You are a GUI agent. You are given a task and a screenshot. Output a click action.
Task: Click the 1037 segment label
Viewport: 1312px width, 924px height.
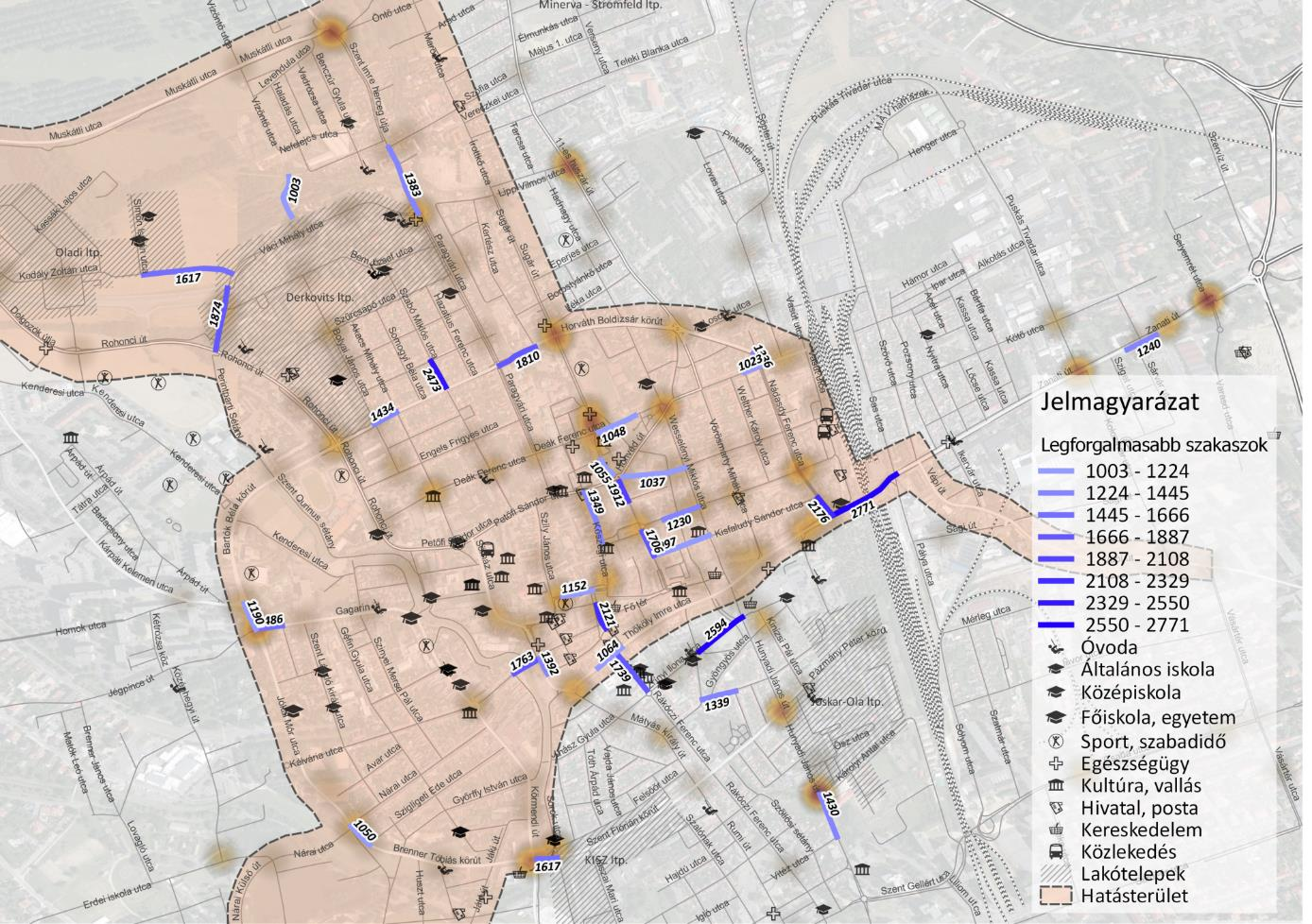652,482
